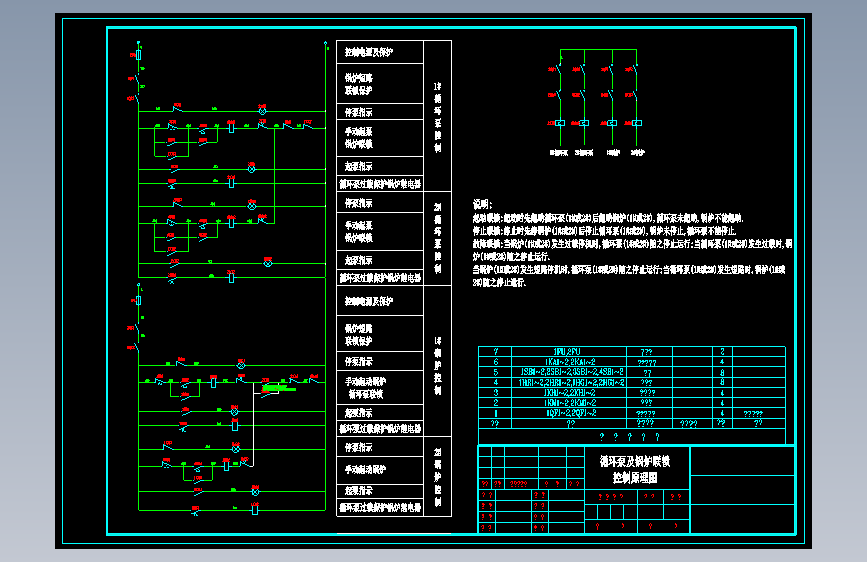The image size is (867, 562).
Task: Click the 1#循环泵 label under power circuit
Action: pos(558,153)
